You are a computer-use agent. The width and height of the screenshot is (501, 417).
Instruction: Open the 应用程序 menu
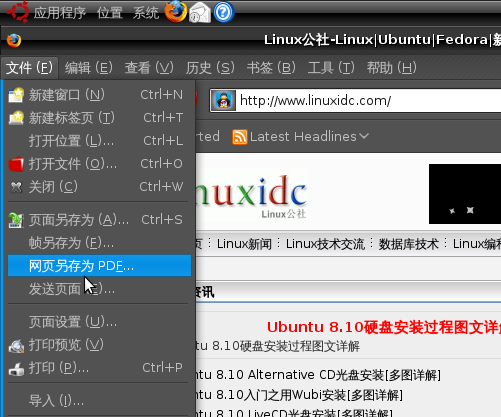click(x=60, y=13)
